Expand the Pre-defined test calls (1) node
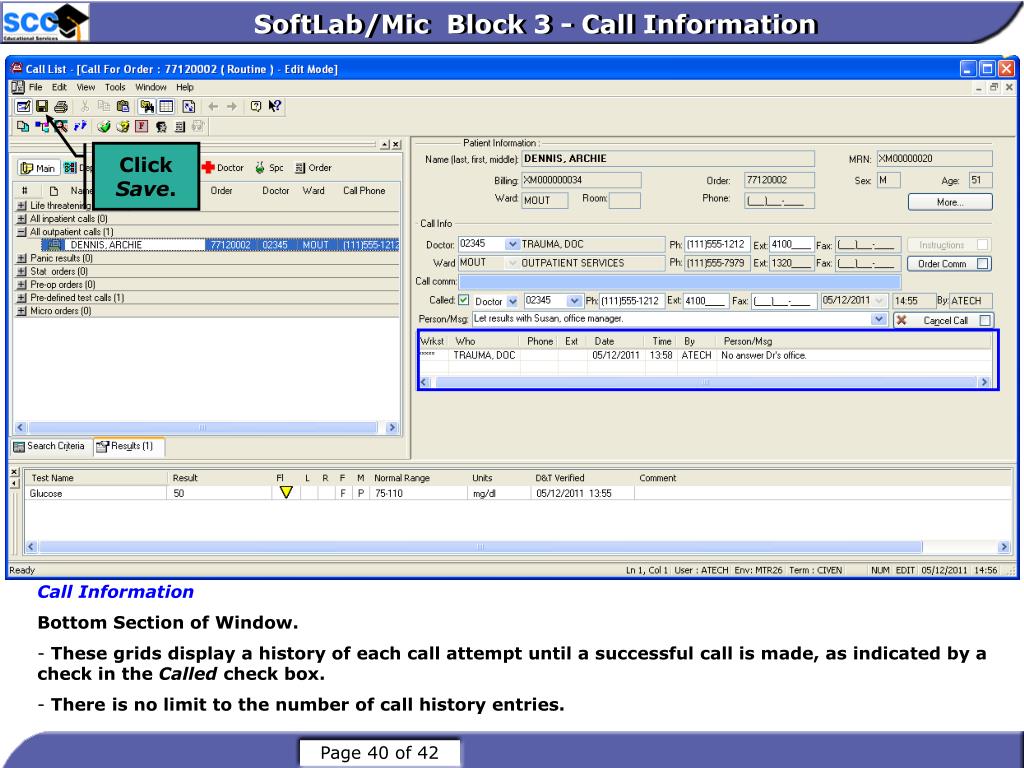1024x768 pixels. pos(22,297)
